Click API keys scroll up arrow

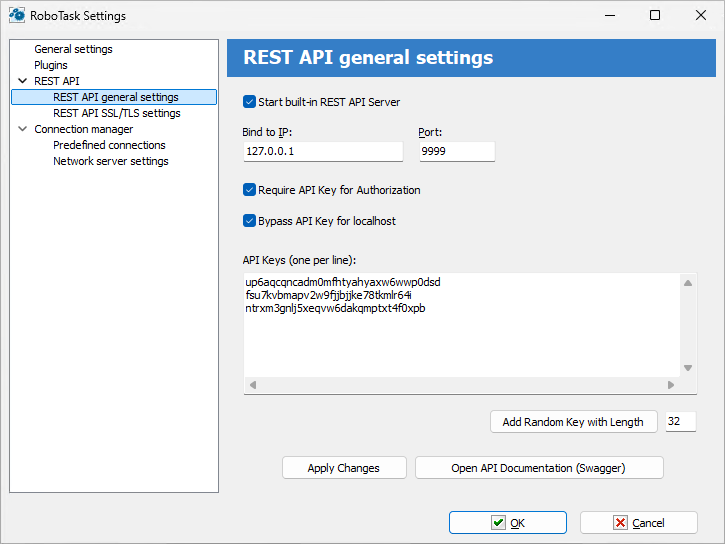pos(688,283)
